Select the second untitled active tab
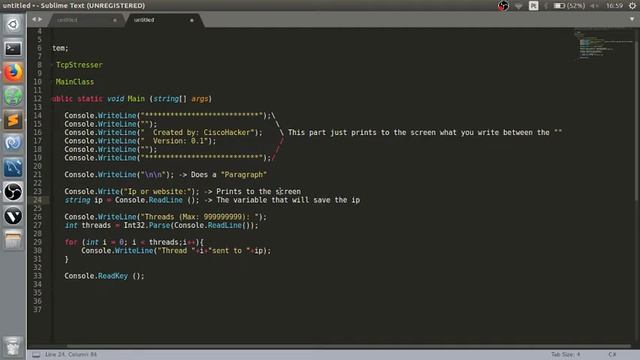 163,20
